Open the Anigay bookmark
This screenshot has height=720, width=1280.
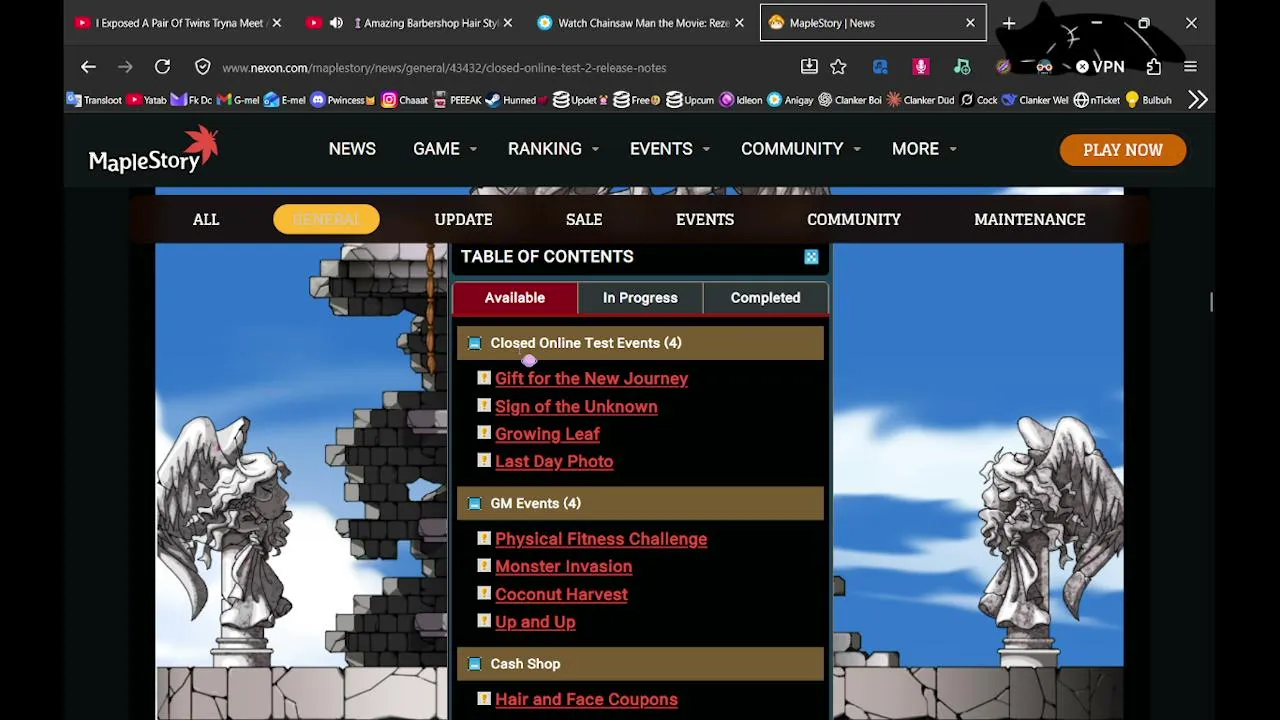pyautogui.click(x=790, y=100)
